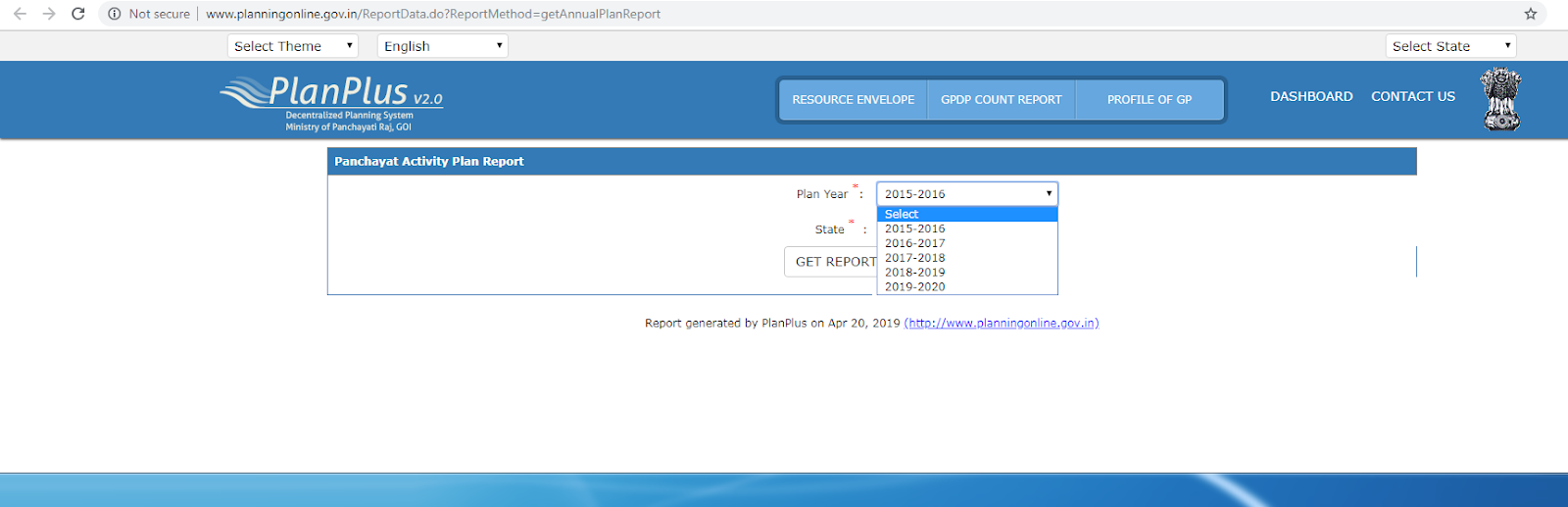Collapse the Plan Year dropdown showing 2015-2016
Viewport: 1568px width, 507px height.
click(967, 194)
